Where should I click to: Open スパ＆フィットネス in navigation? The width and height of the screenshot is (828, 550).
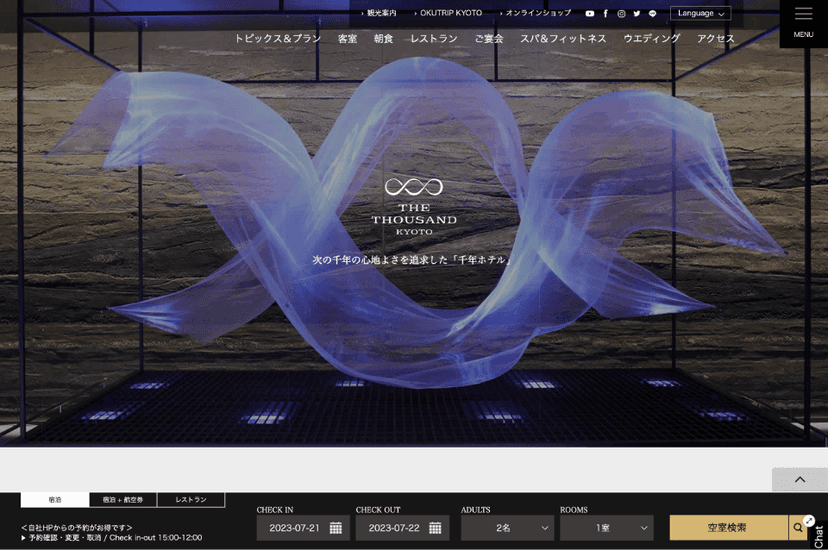[x=563, y=39]
